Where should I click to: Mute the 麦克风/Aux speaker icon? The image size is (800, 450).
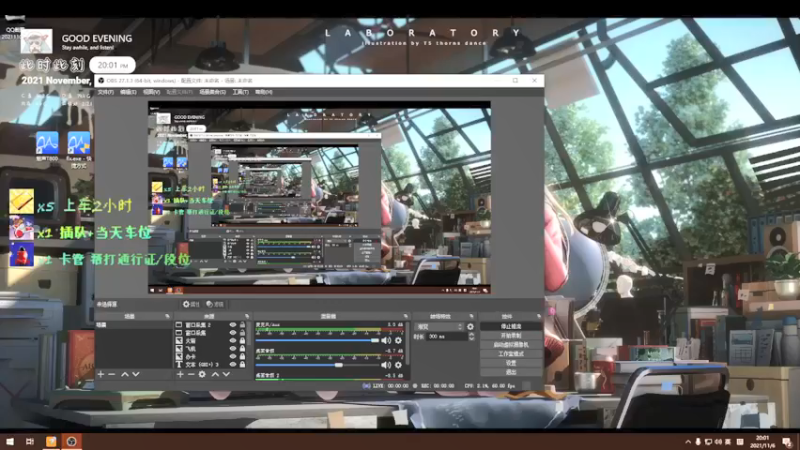[x=386, y=340]
